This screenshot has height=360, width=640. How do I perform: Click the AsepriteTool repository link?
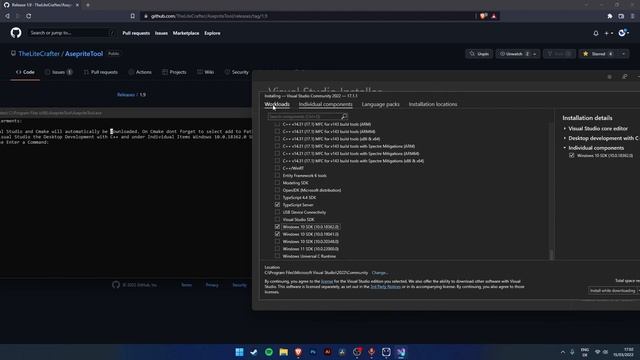84,53
